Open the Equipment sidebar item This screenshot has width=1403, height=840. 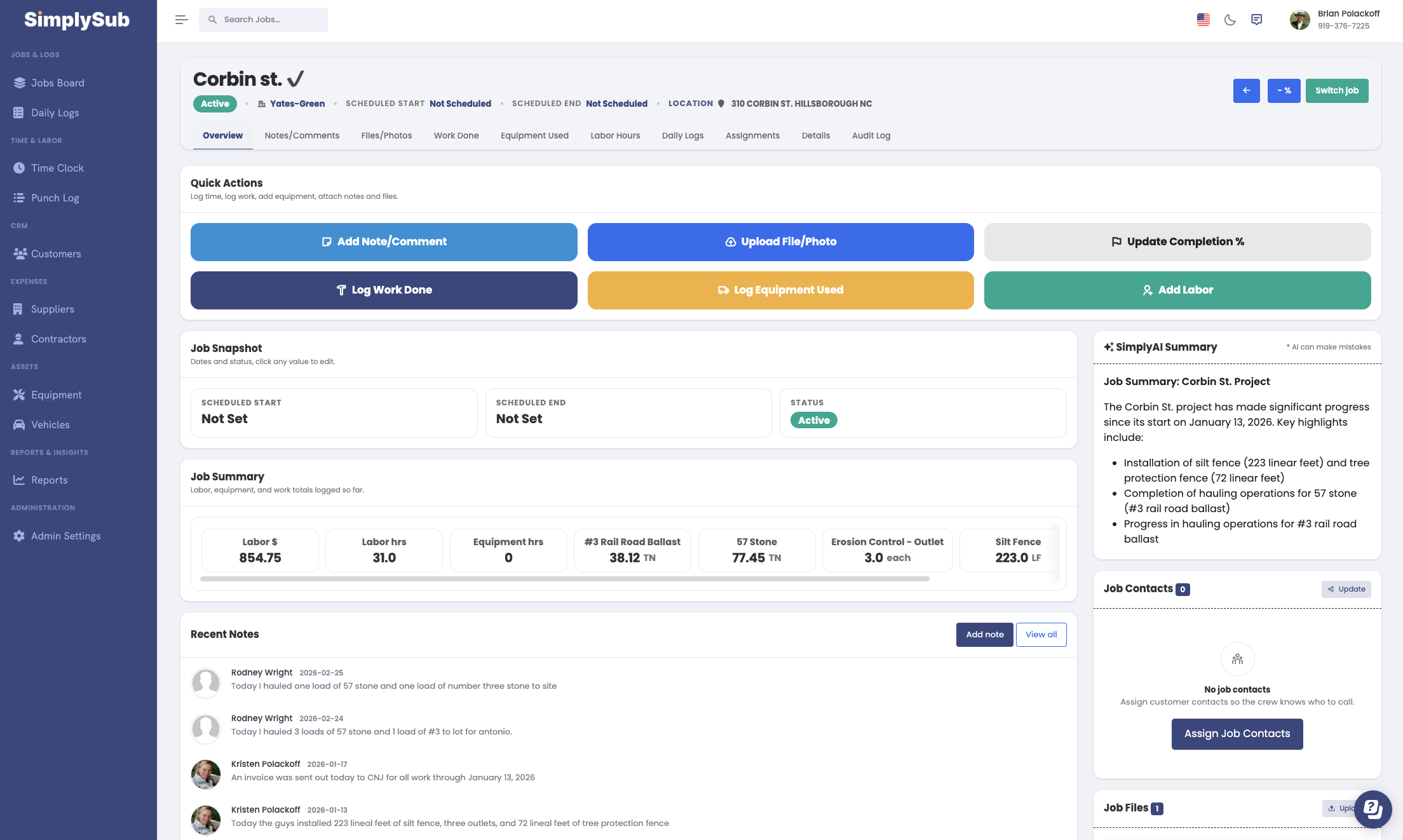[x=56, y=395]
